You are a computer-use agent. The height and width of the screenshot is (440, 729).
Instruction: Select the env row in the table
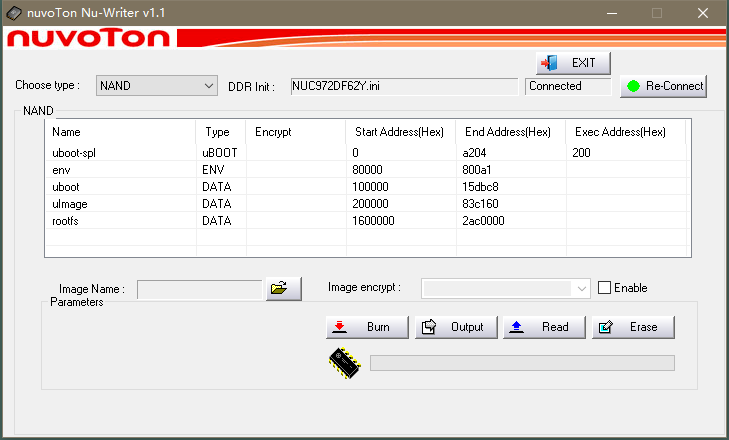pos(366,170)
